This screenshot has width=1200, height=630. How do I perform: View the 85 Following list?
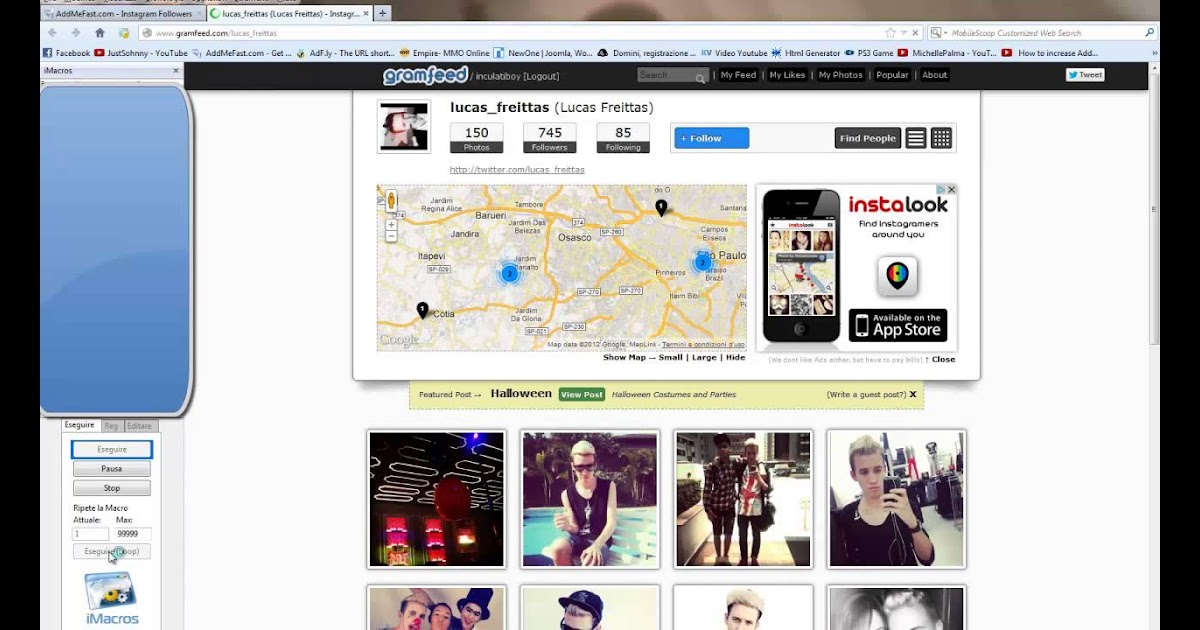(623, 138)
